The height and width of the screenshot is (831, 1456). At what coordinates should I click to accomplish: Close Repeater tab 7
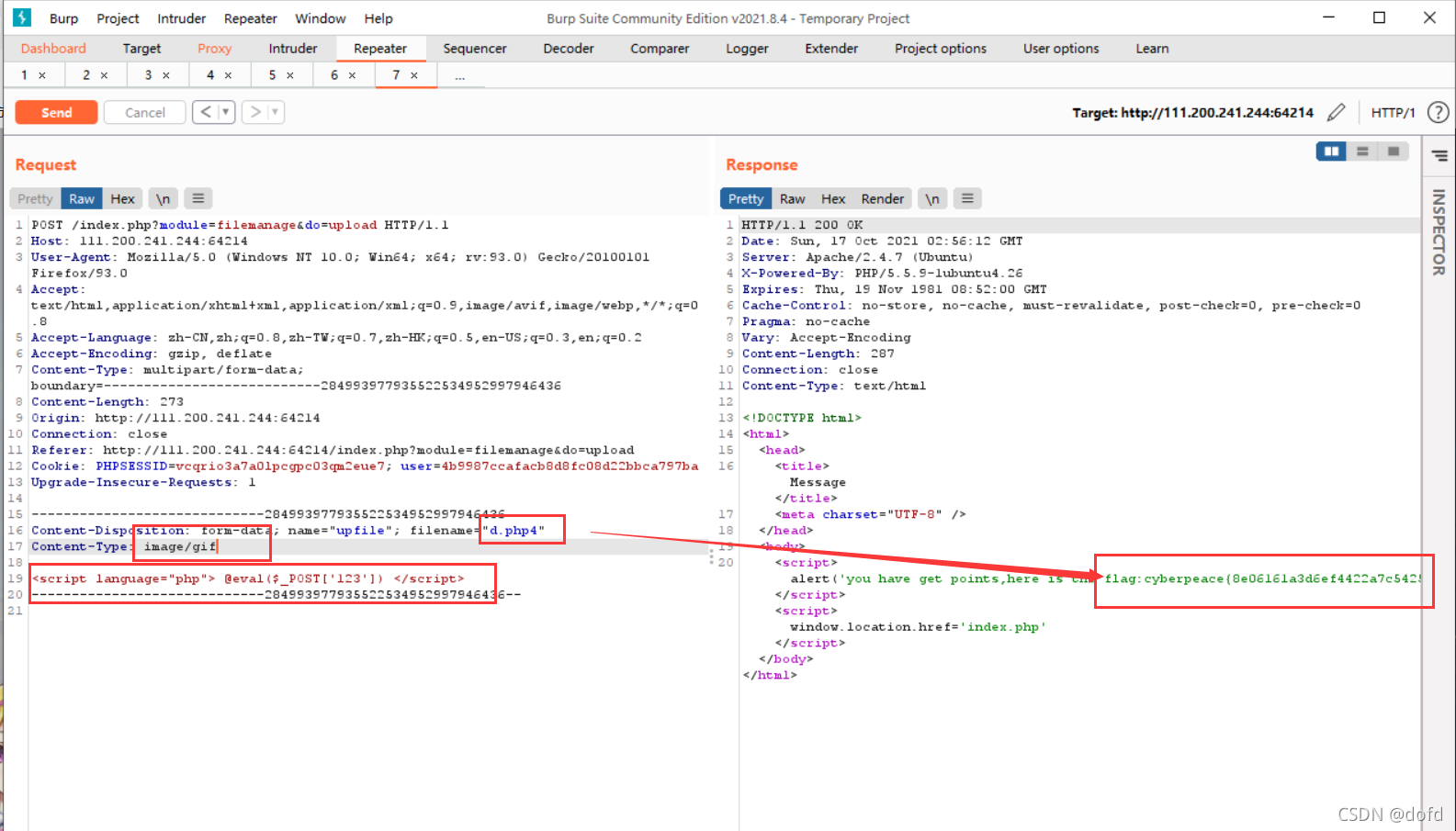click(414, 75)
